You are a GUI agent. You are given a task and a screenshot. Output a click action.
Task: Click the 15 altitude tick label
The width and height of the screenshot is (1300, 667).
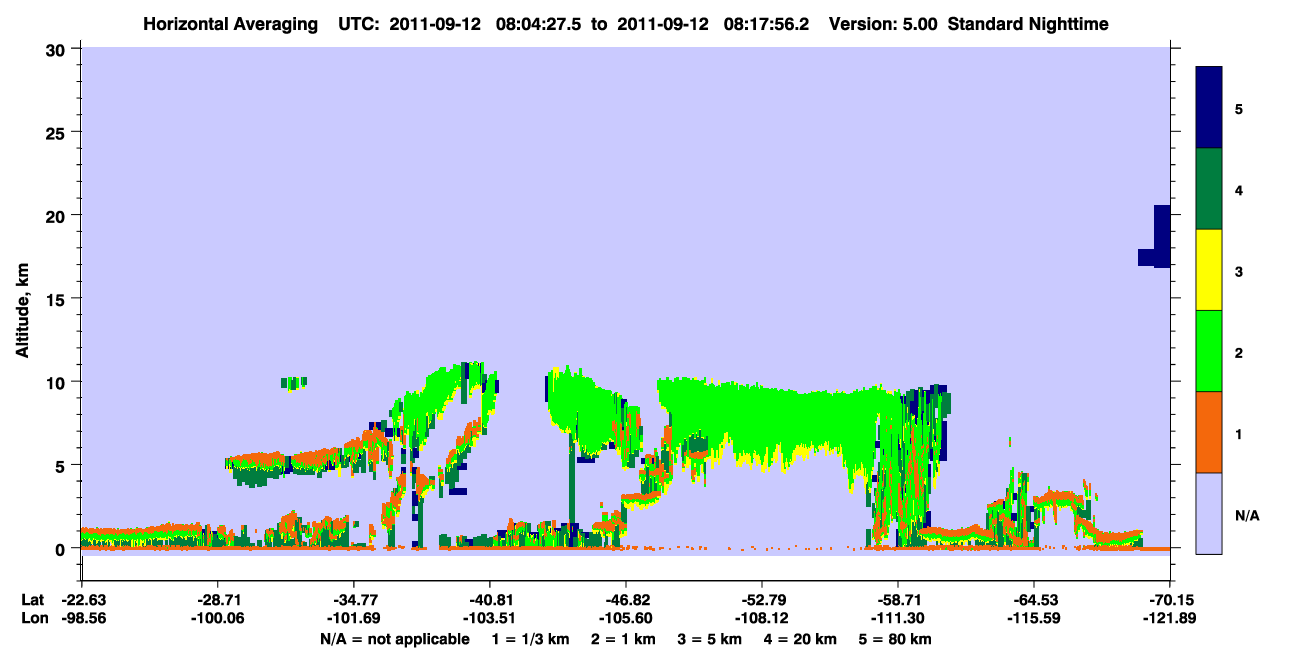pyautogui.click(x=58, y=299)
